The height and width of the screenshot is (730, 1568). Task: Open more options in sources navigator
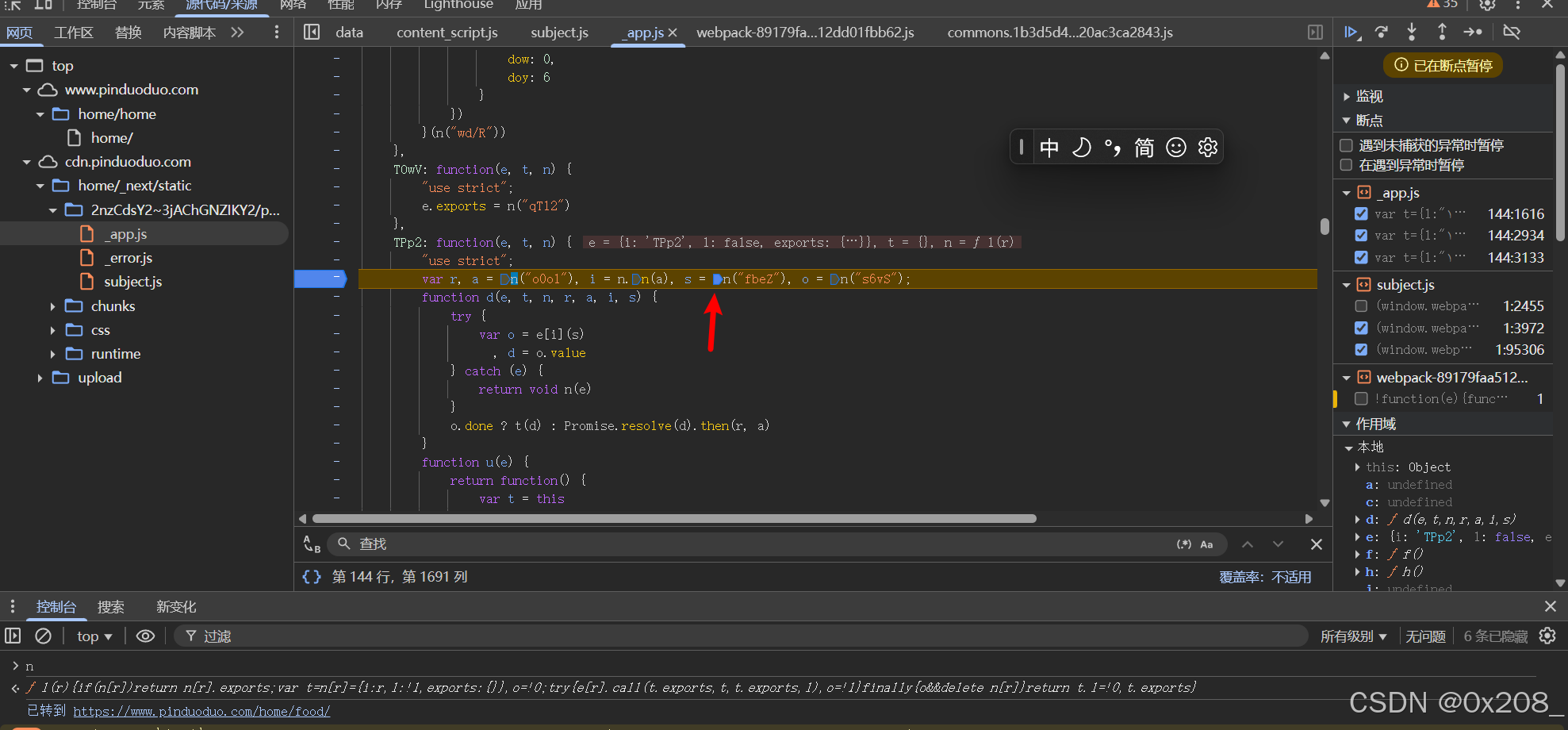(x=276, y=32)
